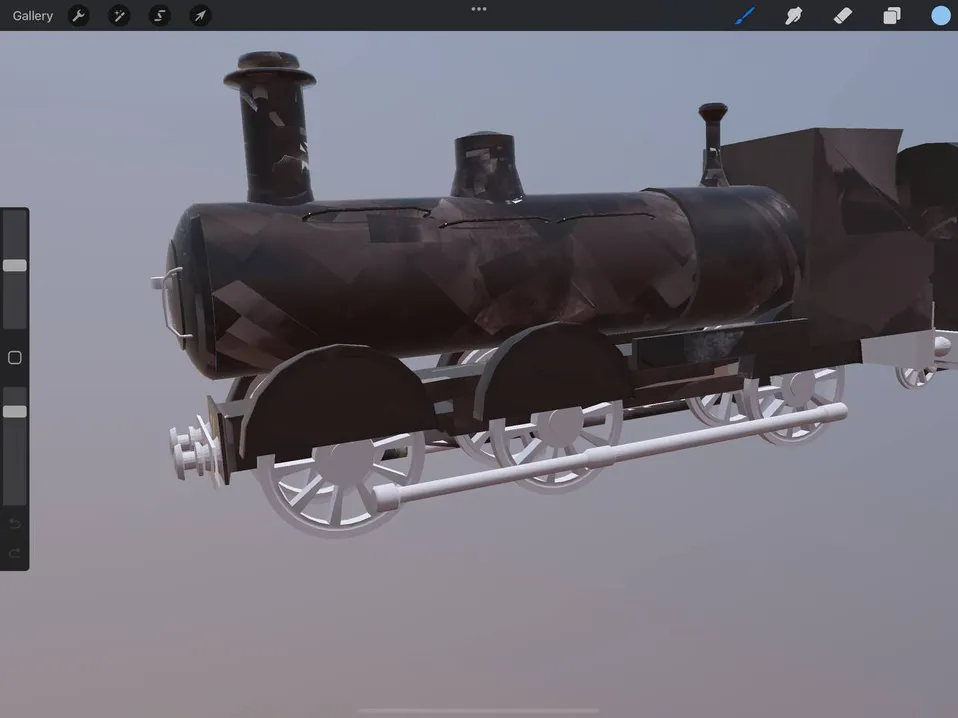
Task: Redo the action using sidebar arrow
Action: click(15, 553)
